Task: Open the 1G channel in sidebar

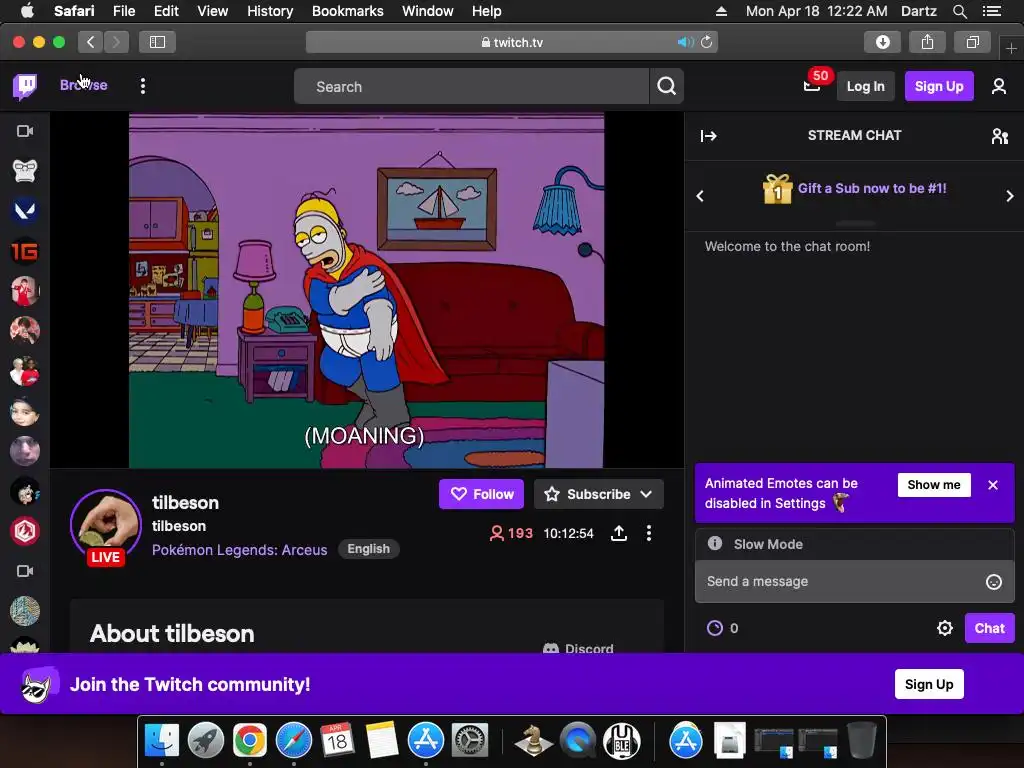Action: (25, 251)
